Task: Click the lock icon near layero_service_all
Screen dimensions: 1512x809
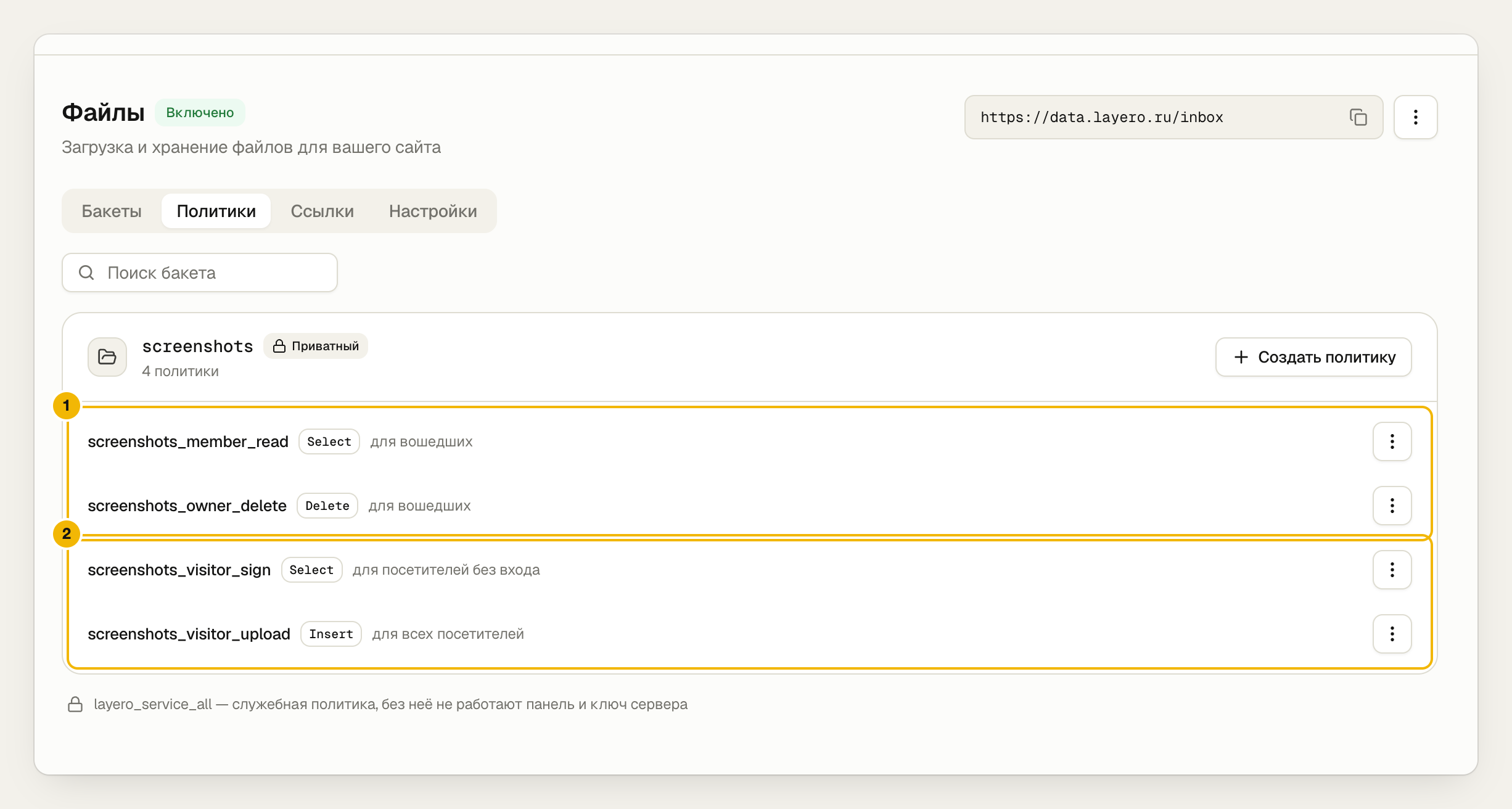Action: (75, 704)
